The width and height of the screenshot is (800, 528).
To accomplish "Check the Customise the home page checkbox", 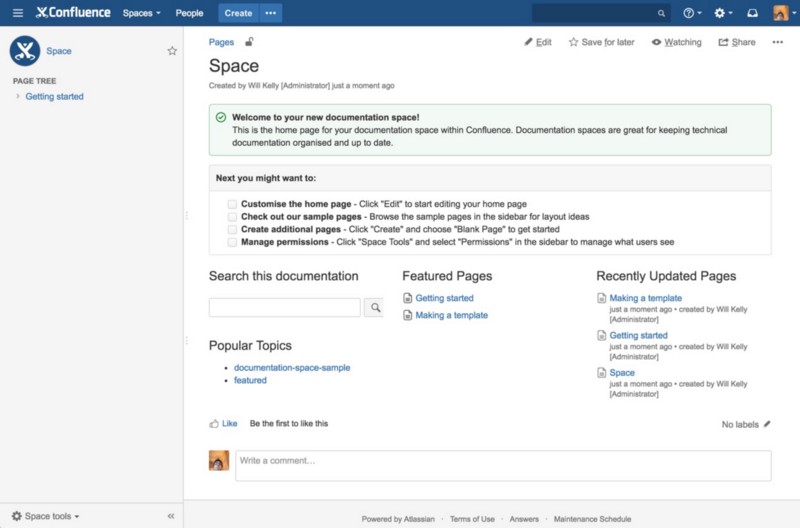I will click(x=232, y=204).
